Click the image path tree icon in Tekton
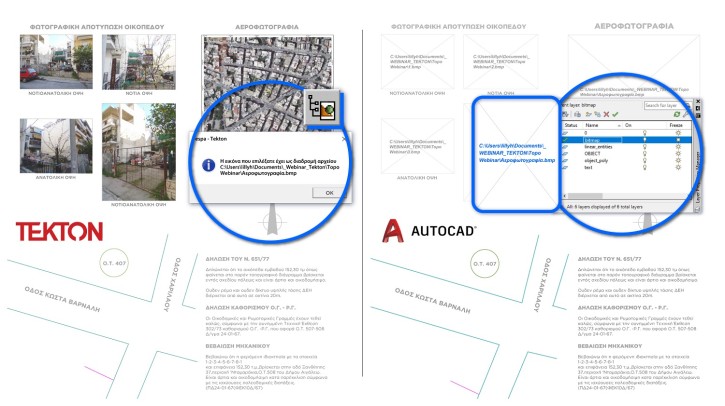This screenshot has width=725, height=406. [x=322, y=108]
